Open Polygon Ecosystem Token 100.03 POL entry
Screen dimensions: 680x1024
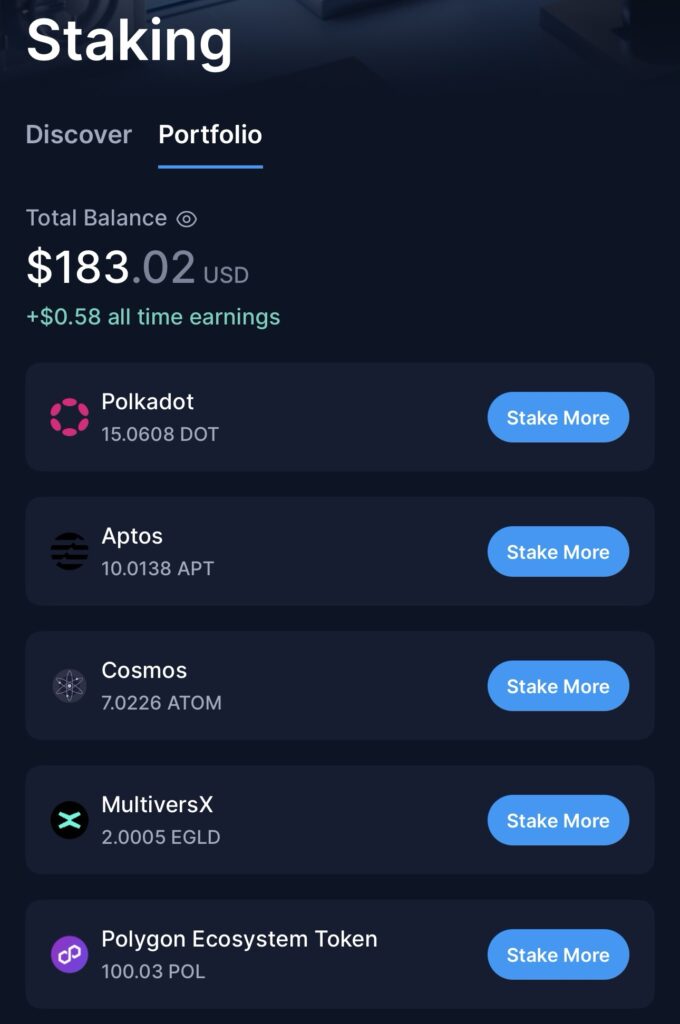pyautogui.click(x=340, y=954)
